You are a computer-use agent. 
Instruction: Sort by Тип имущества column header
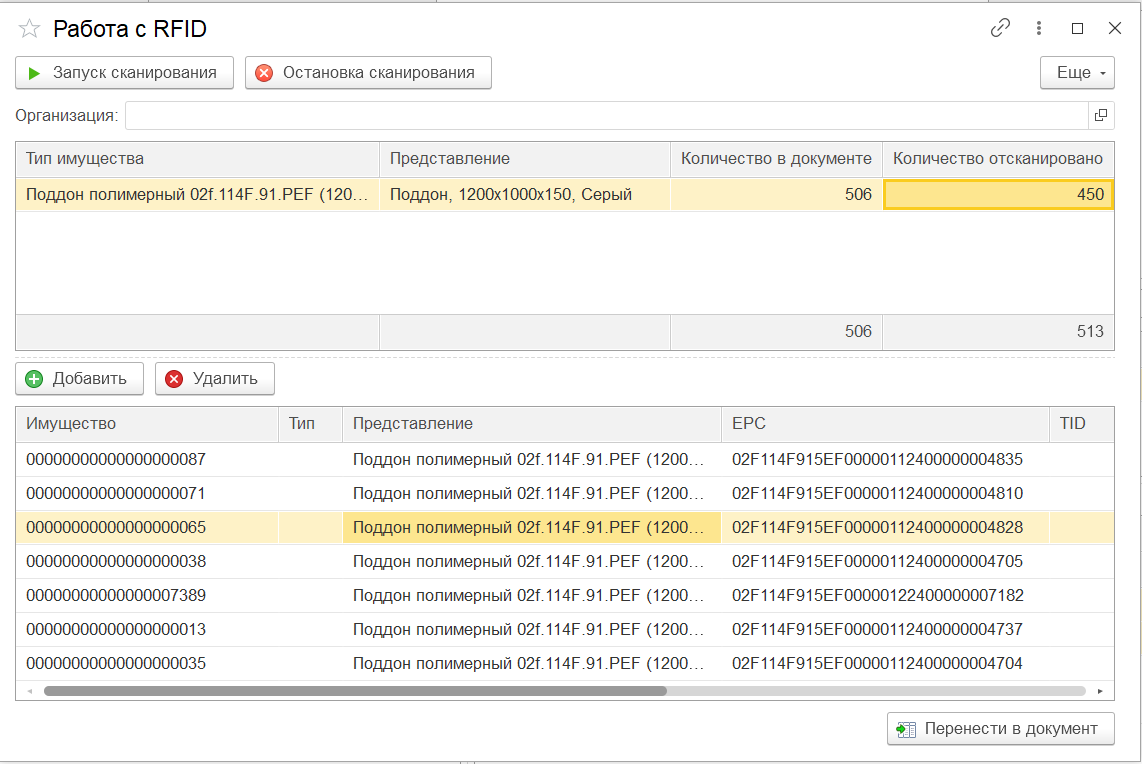click(x=197, y=159)
